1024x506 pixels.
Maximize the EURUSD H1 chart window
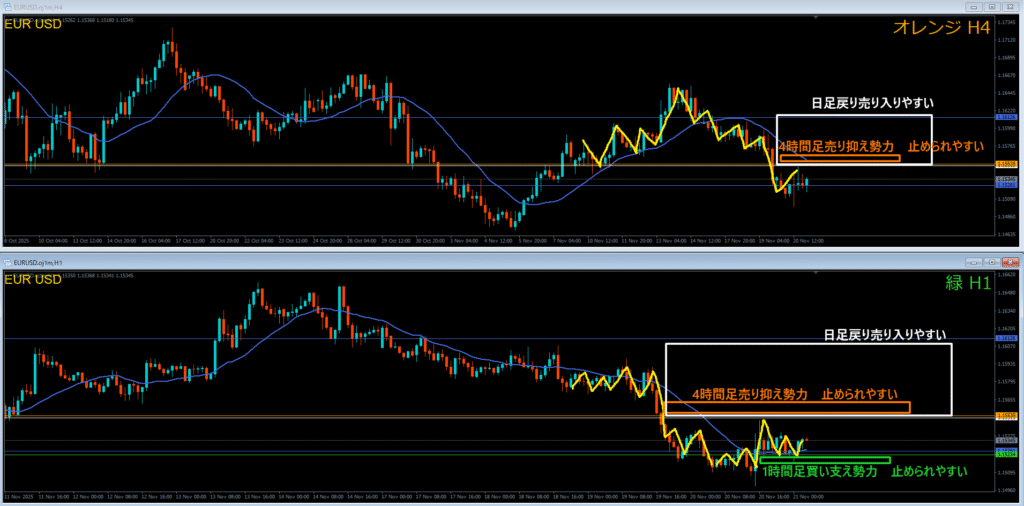[991, 261]
